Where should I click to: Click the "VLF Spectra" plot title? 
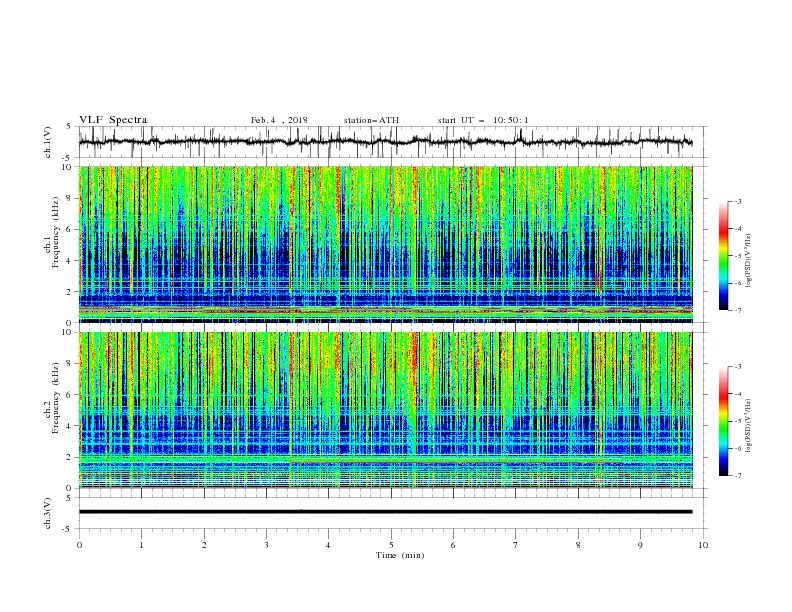tap(113, 120)
